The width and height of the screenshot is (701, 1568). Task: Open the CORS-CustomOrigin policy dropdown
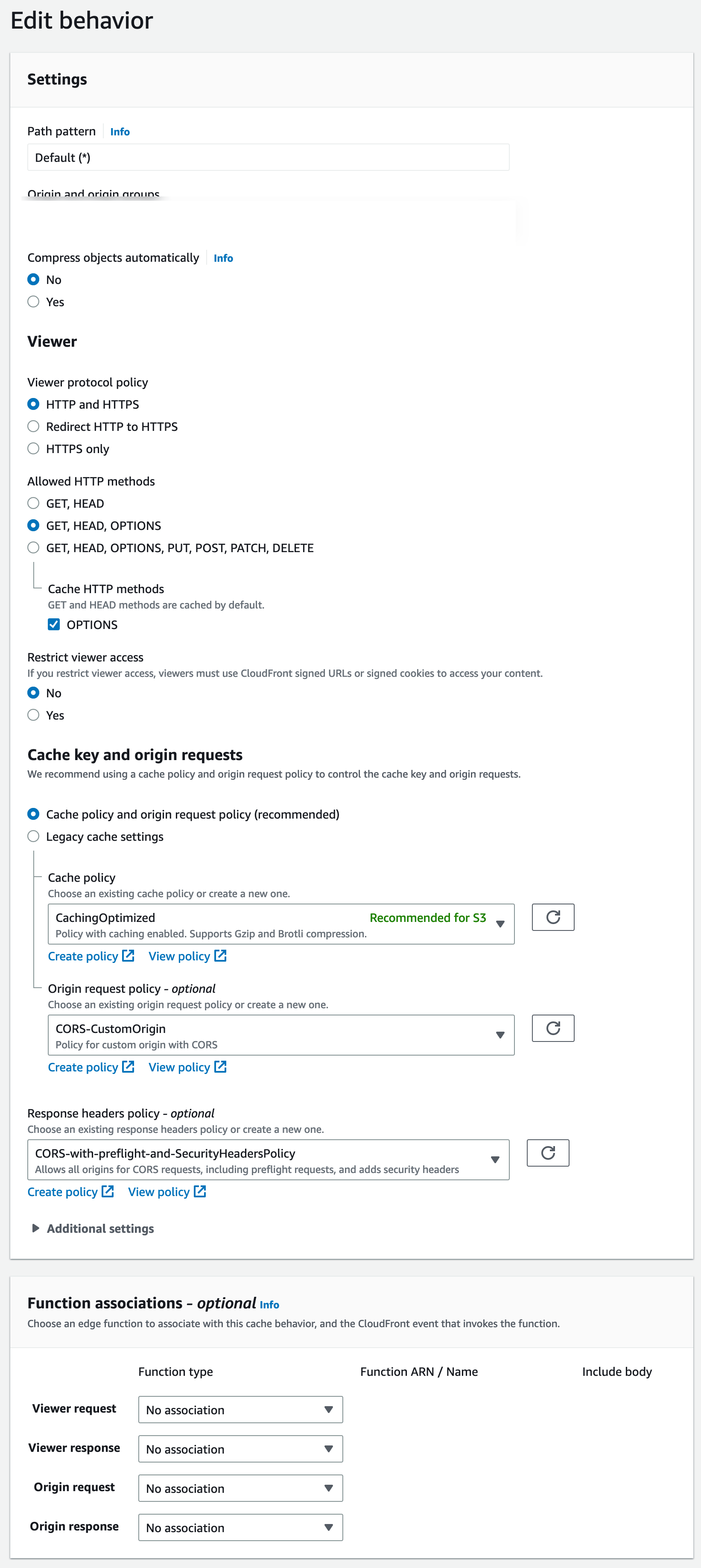(500, 1035)
